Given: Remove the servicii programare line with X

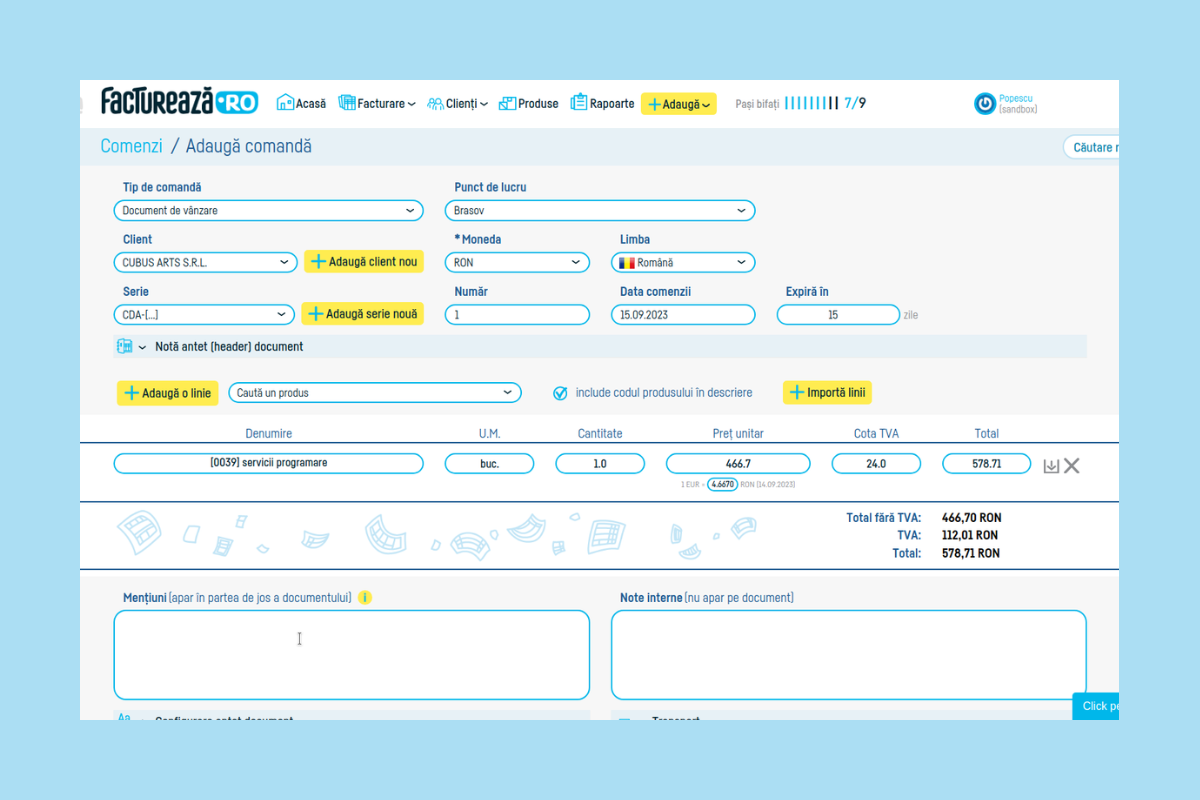Looking at the screenshot, I should [x=1072, y=466].
